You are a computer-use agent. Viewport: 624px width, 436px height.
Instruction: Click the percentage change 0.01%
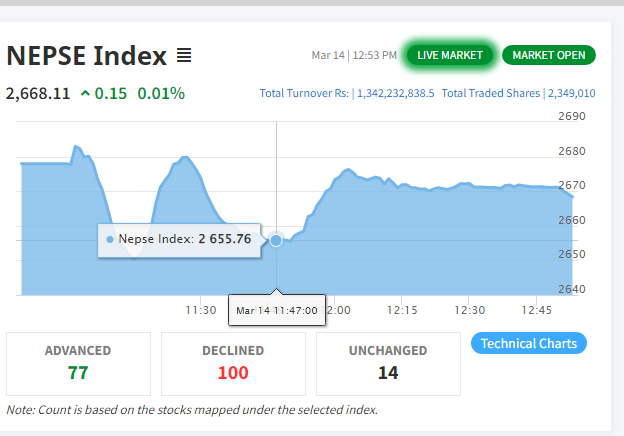click(x=161, y=93)
